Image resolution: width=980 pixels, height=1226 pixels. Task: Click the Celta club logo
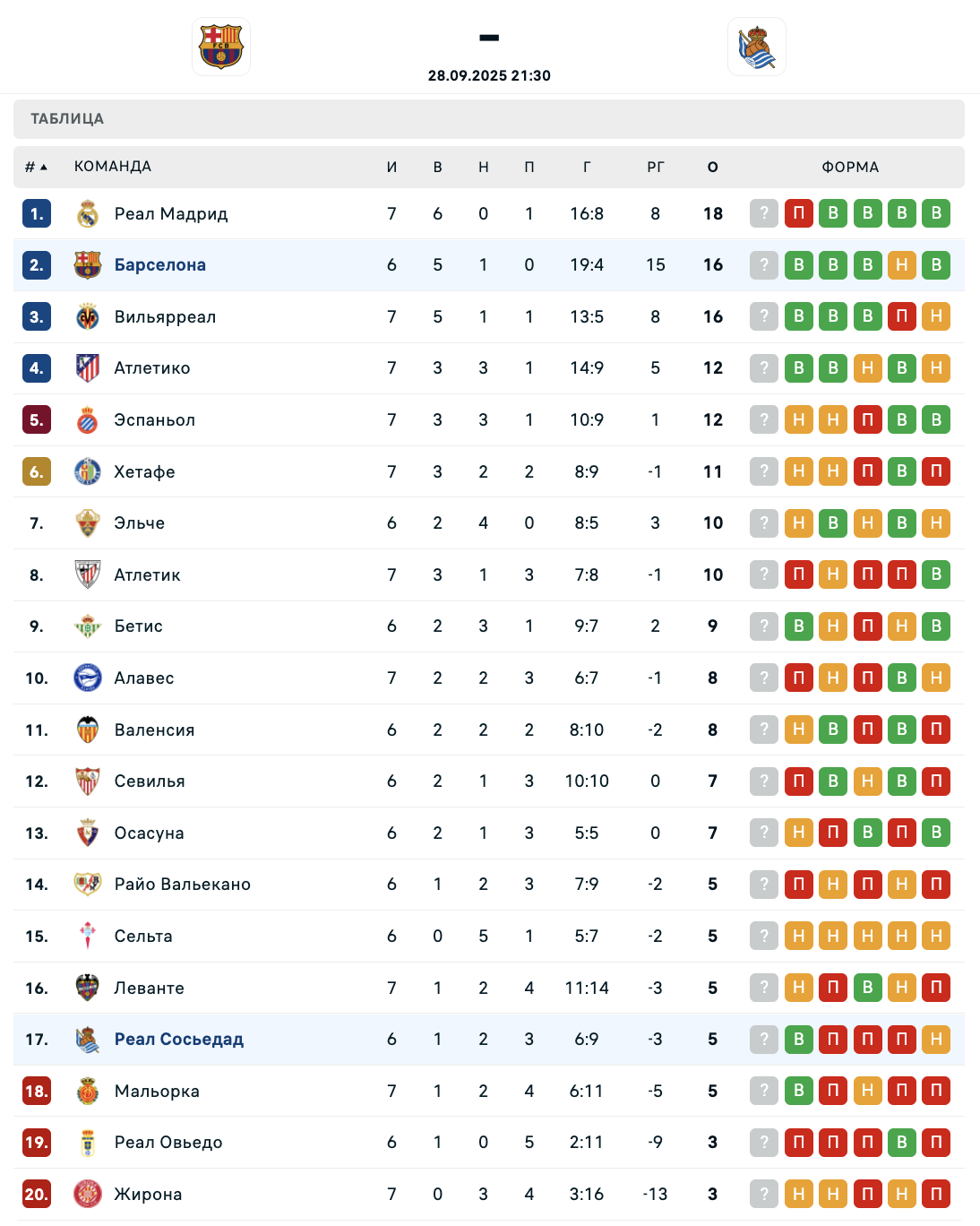point(87,936)
